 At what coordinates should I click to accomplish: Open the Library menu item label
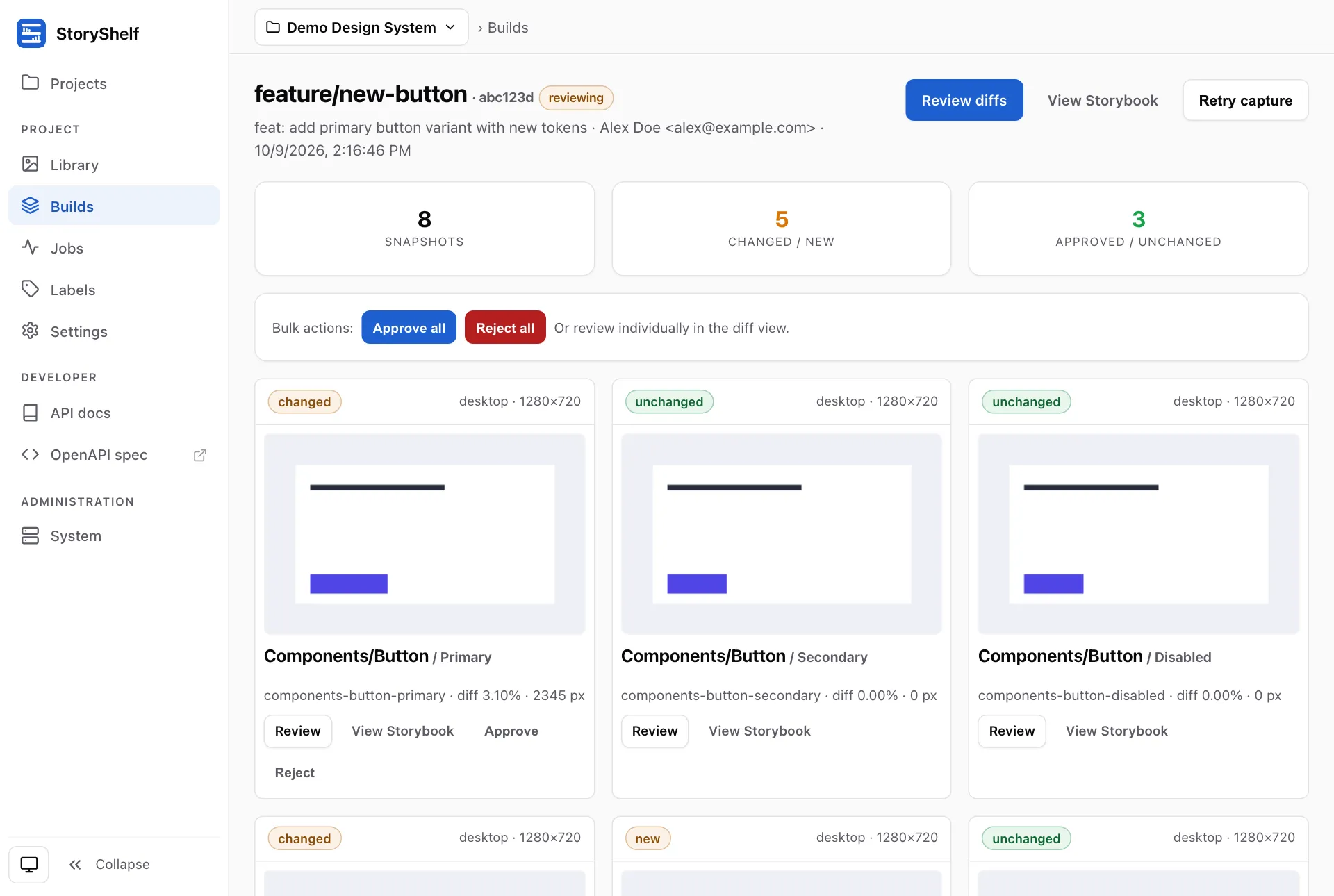coord(74,165)
